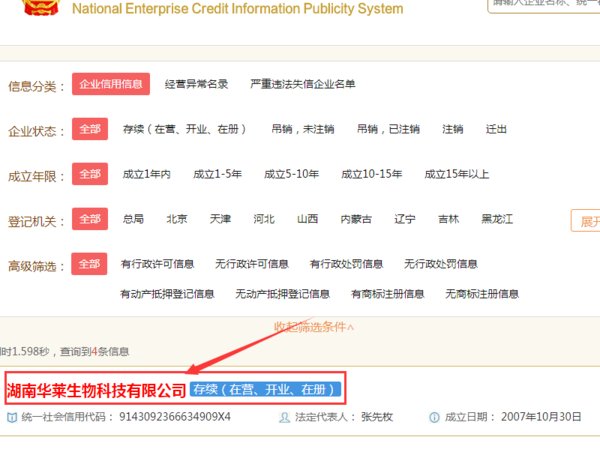Image resolution: width=600 pixels, height=449 pixels.
Task: Click the national emblem logo
Action: tap(41, 7)
